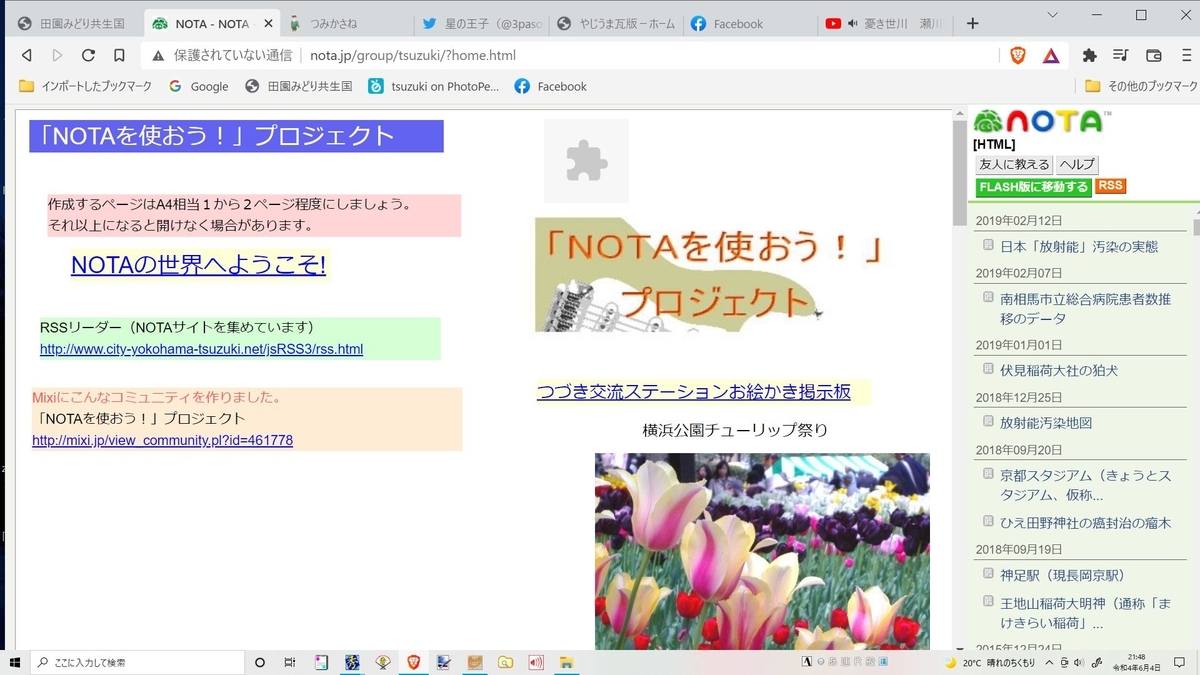Open page 王地山稲荷大明神
1200x675 pixels.
pyautogui.click(x=1085, y=613)
